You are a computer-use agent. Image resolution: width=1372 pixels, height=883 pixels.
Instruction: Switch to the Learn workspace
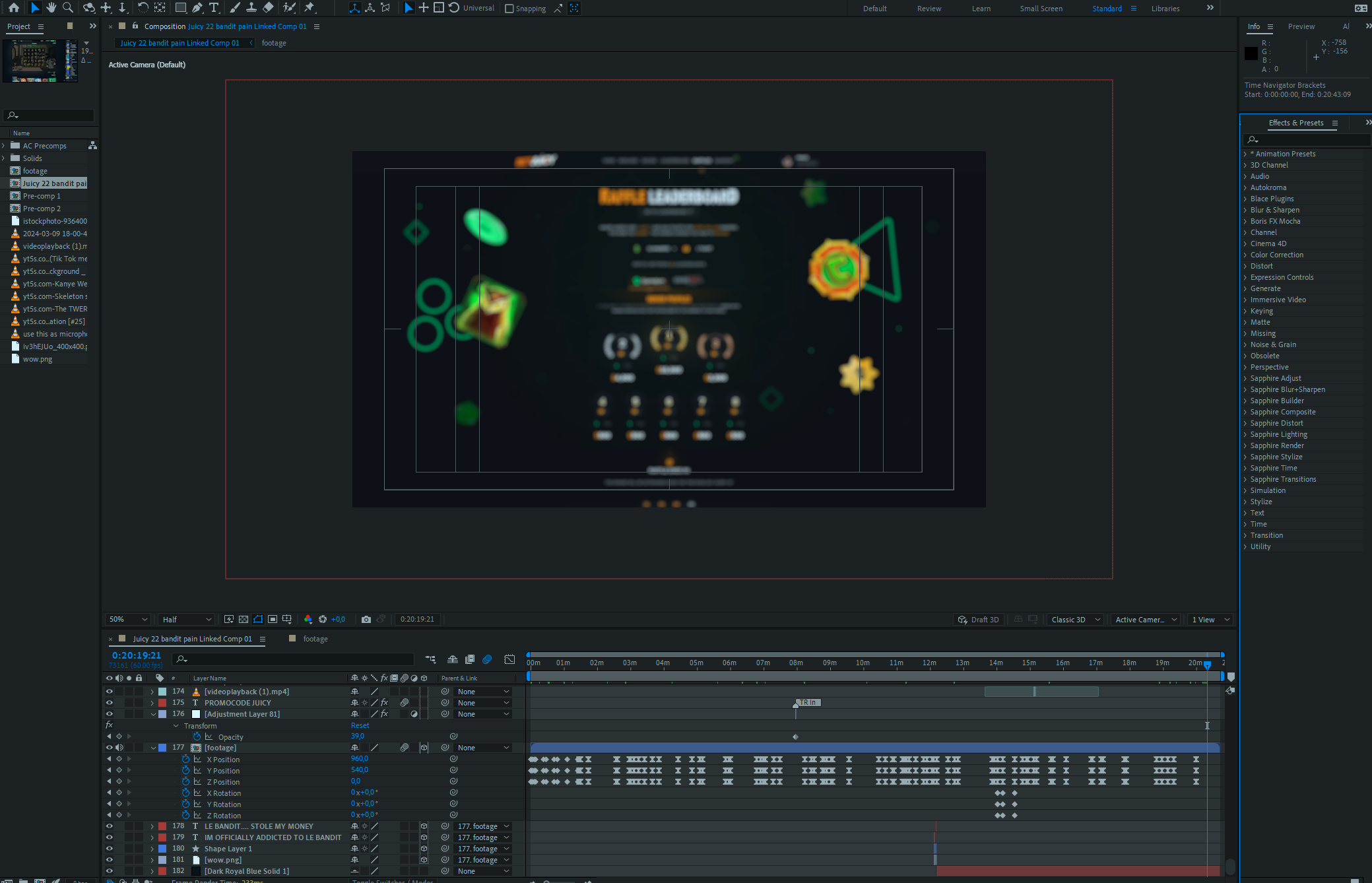point(981,9)
